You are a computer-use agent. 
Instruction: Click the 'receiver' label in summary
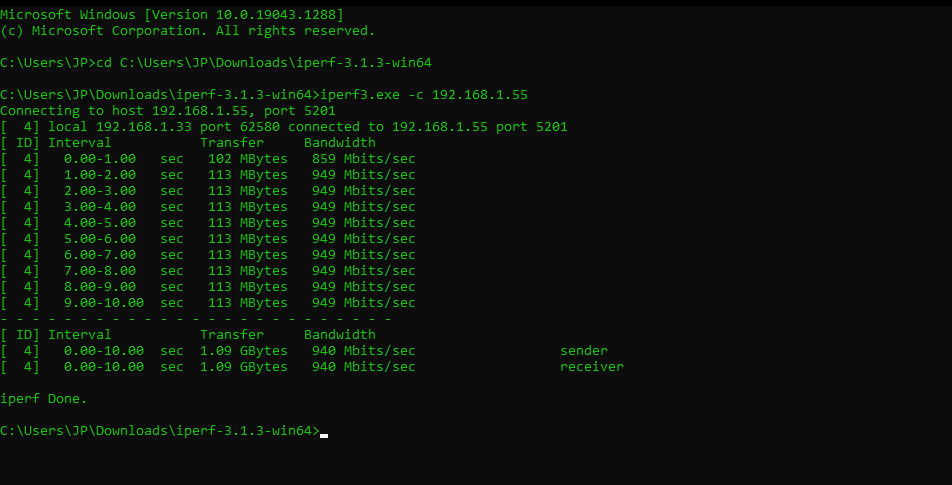591,367
